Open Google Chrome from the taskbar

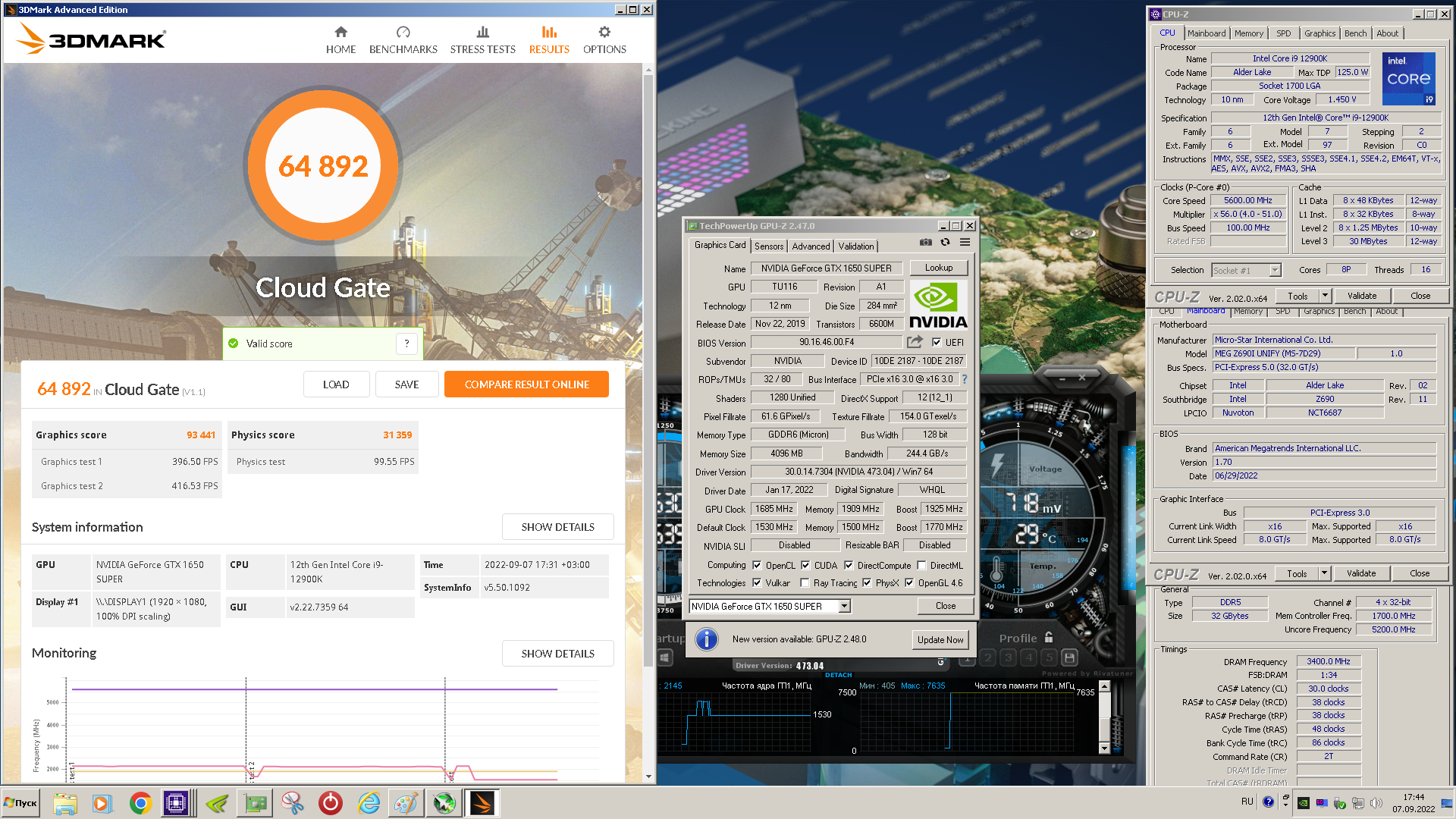(140, 803)
